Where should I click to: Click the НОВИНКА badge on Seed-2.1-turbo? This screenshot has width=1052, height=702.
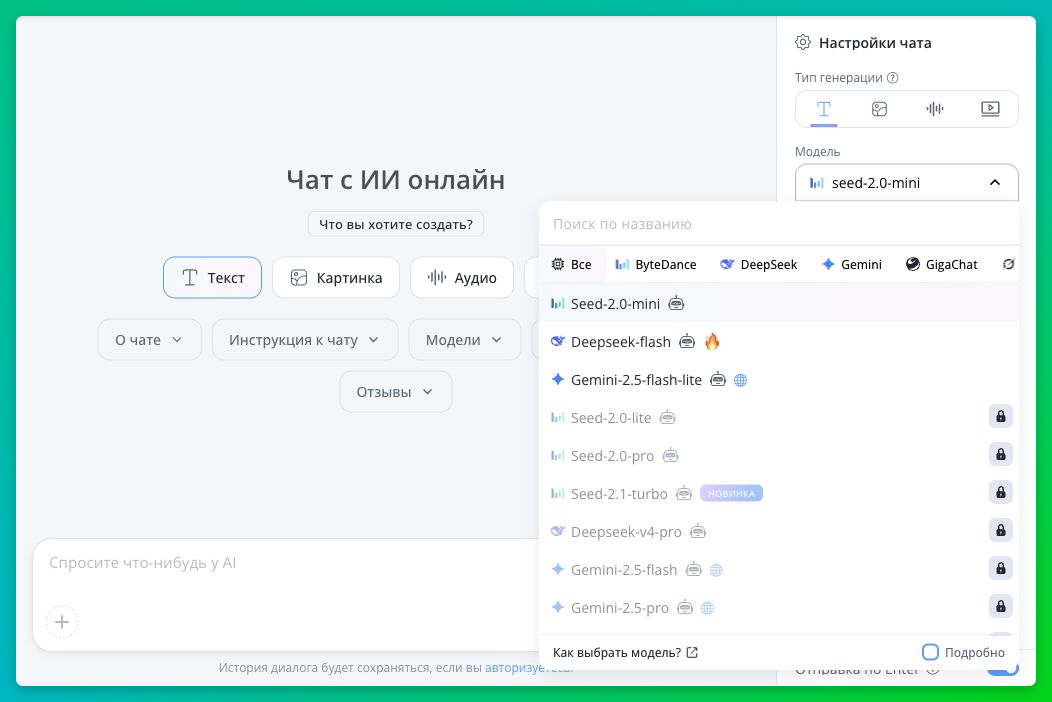click(x=731, y=493)
